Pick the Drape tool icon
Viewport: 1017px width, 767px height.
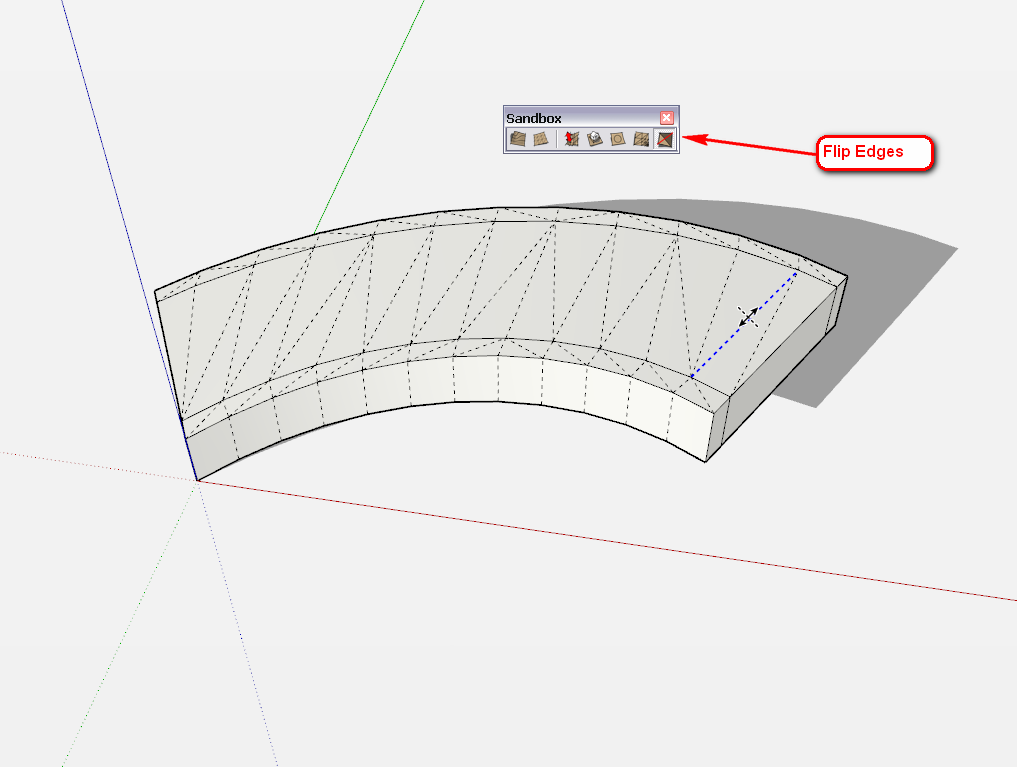click(617, 139)
